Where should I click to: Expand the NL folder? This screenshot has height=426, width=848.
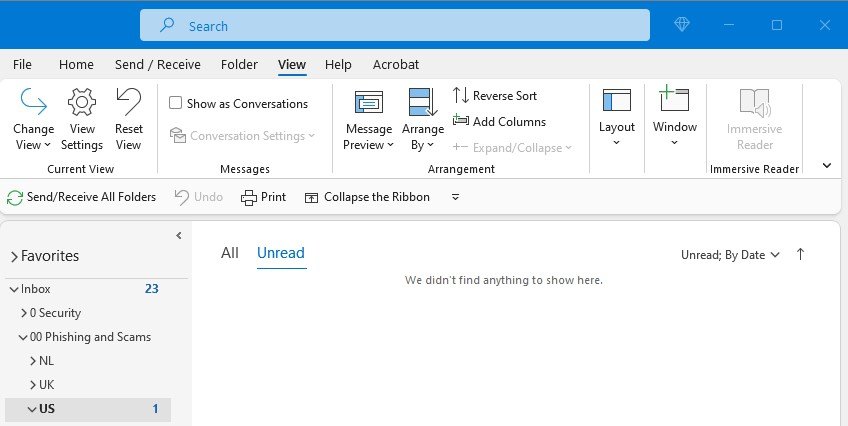click(x=33, y=361)
